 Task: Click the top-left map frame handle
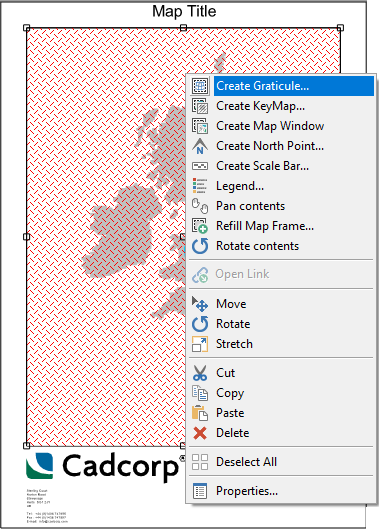point(26,28)
